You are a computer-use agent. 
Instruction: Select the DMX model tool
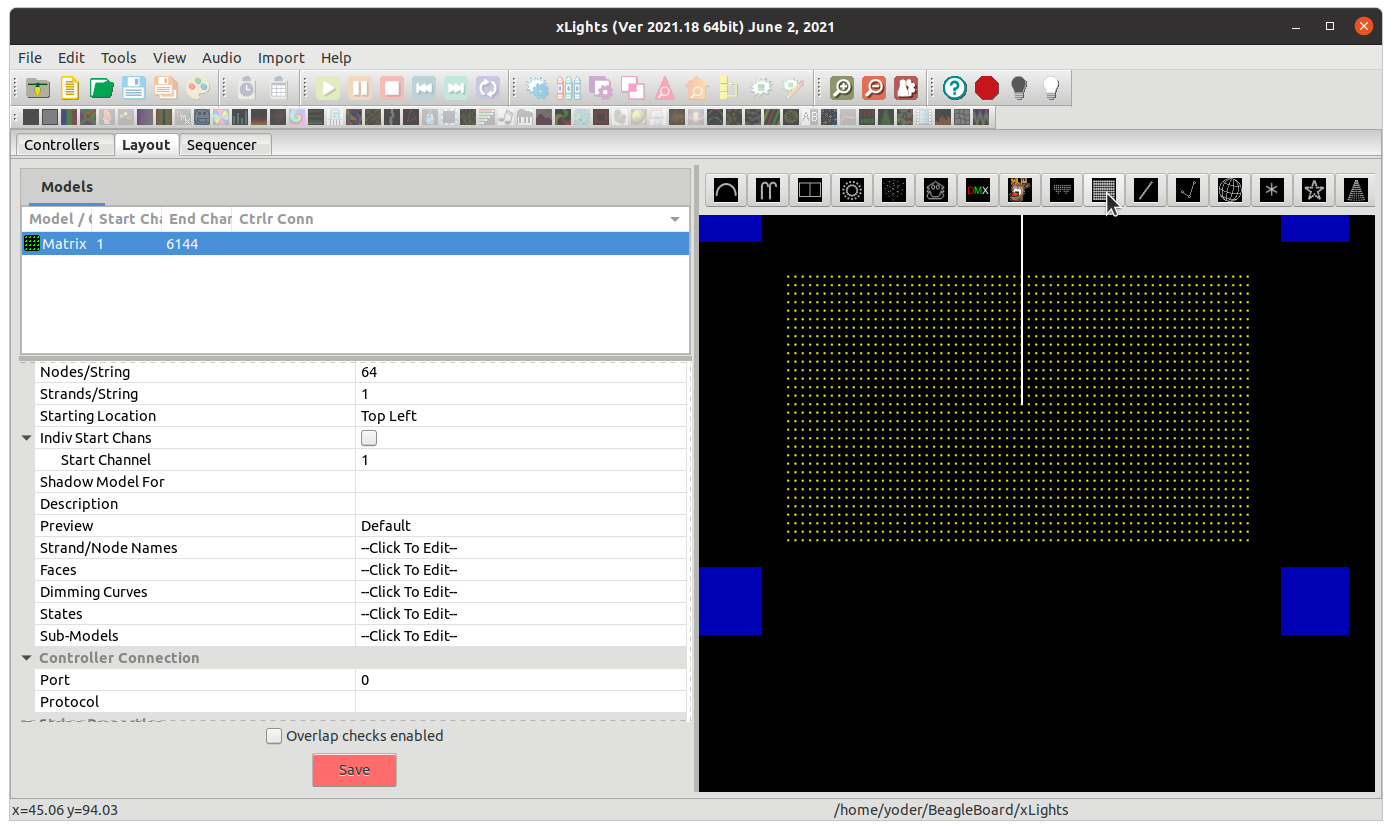977,190
